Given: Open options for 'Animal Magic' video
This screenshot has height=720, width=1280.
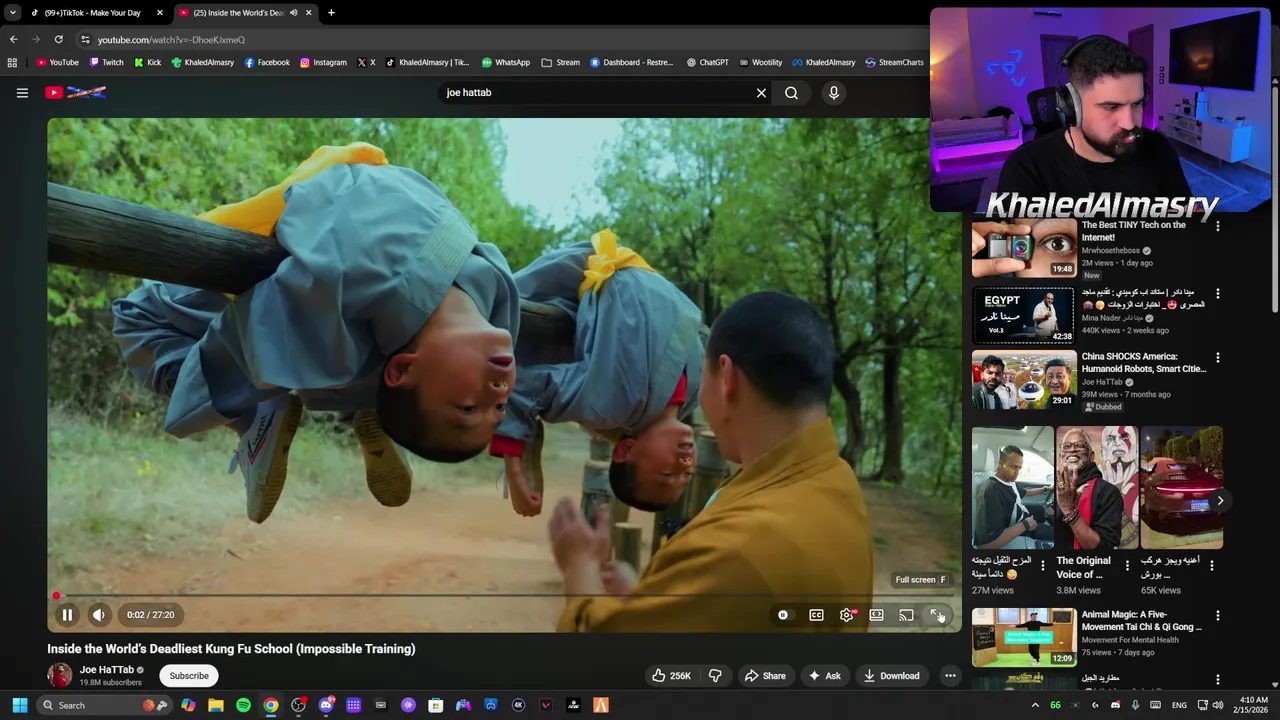Looking at the screenshot, I should click(x=1217, y=616).
